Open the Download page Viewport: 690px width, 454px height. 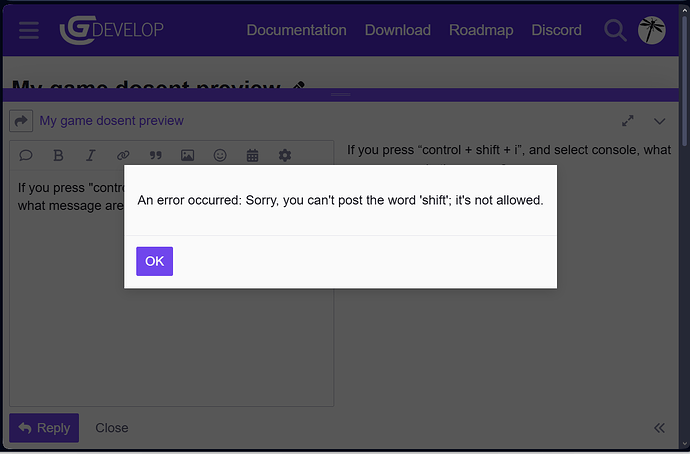tap(397, 30)
